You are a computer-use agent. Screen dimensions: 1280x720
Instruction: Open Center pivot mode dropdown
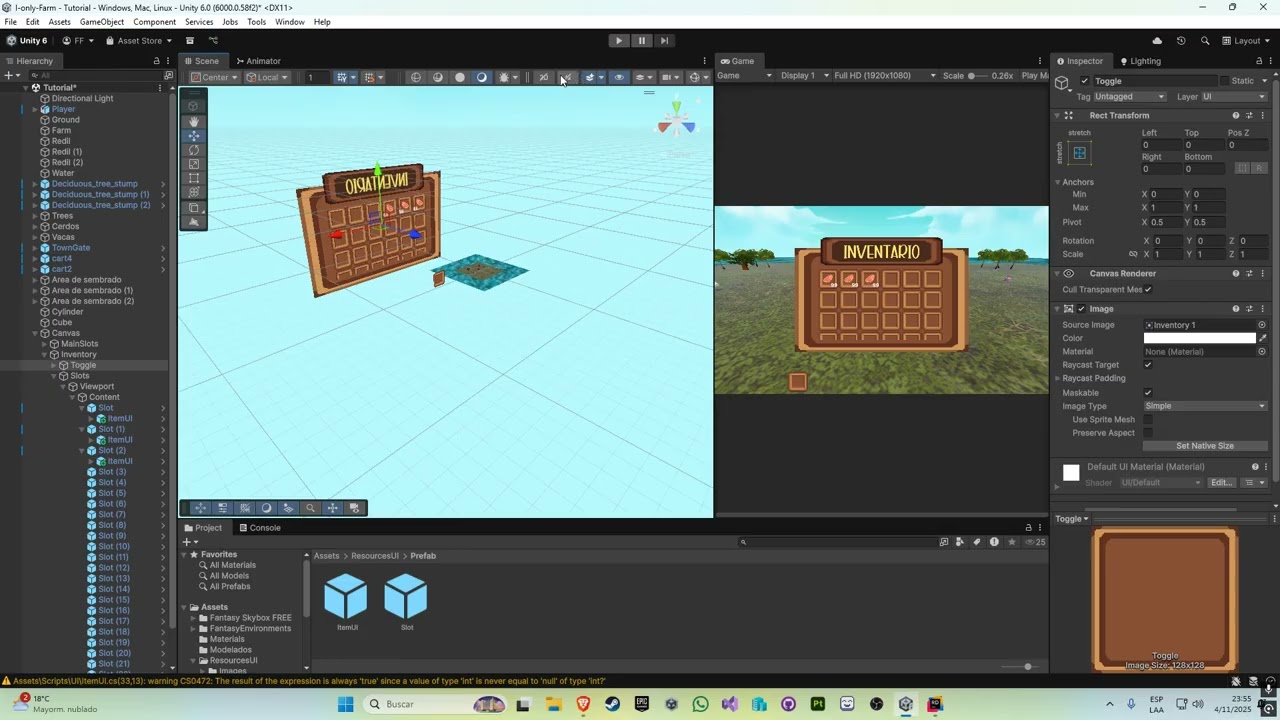tap(215, 77)
